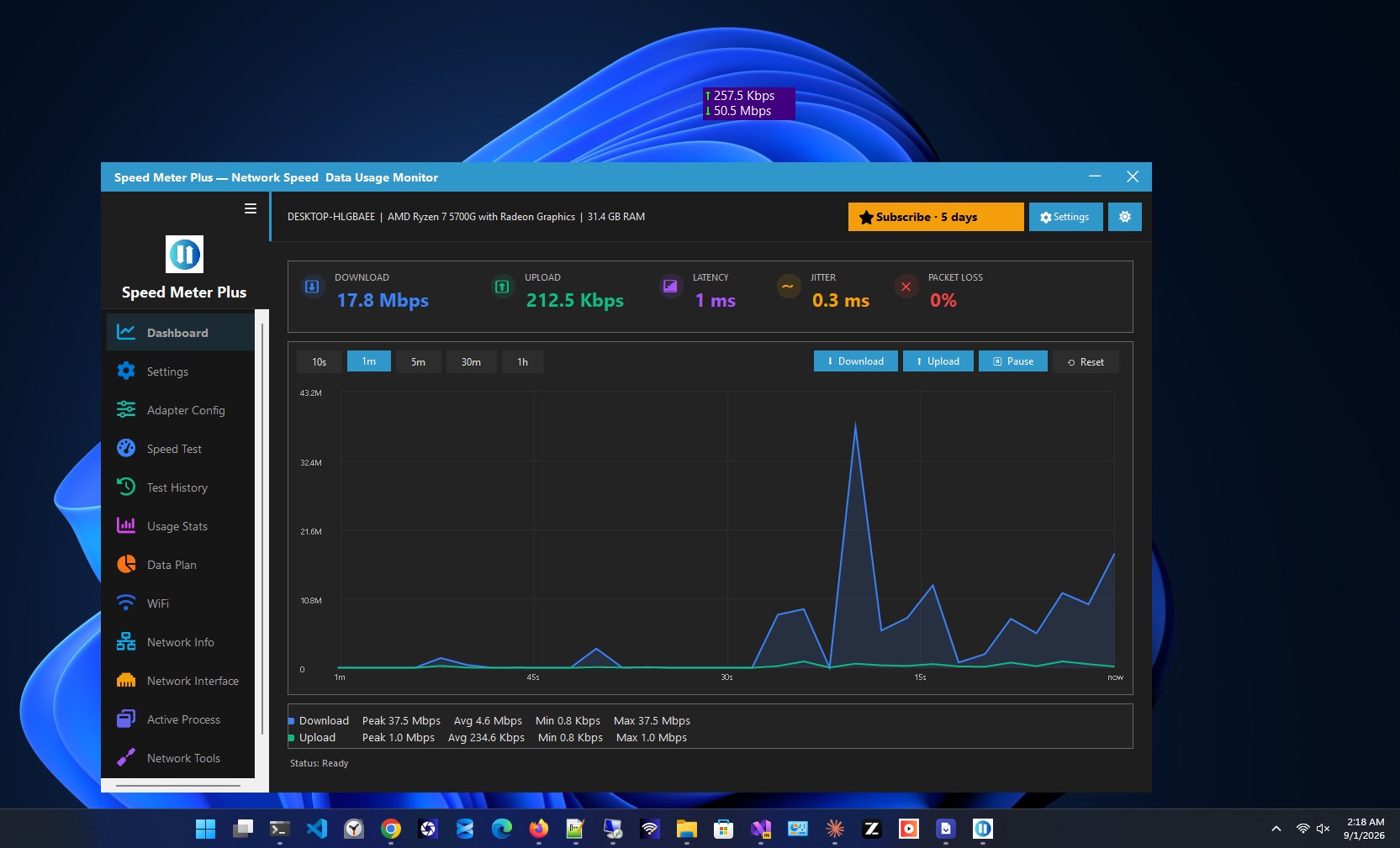1400x848 pixels.
Task: Launch Speed Test via its gauge icon
Action: pos(126,448)
